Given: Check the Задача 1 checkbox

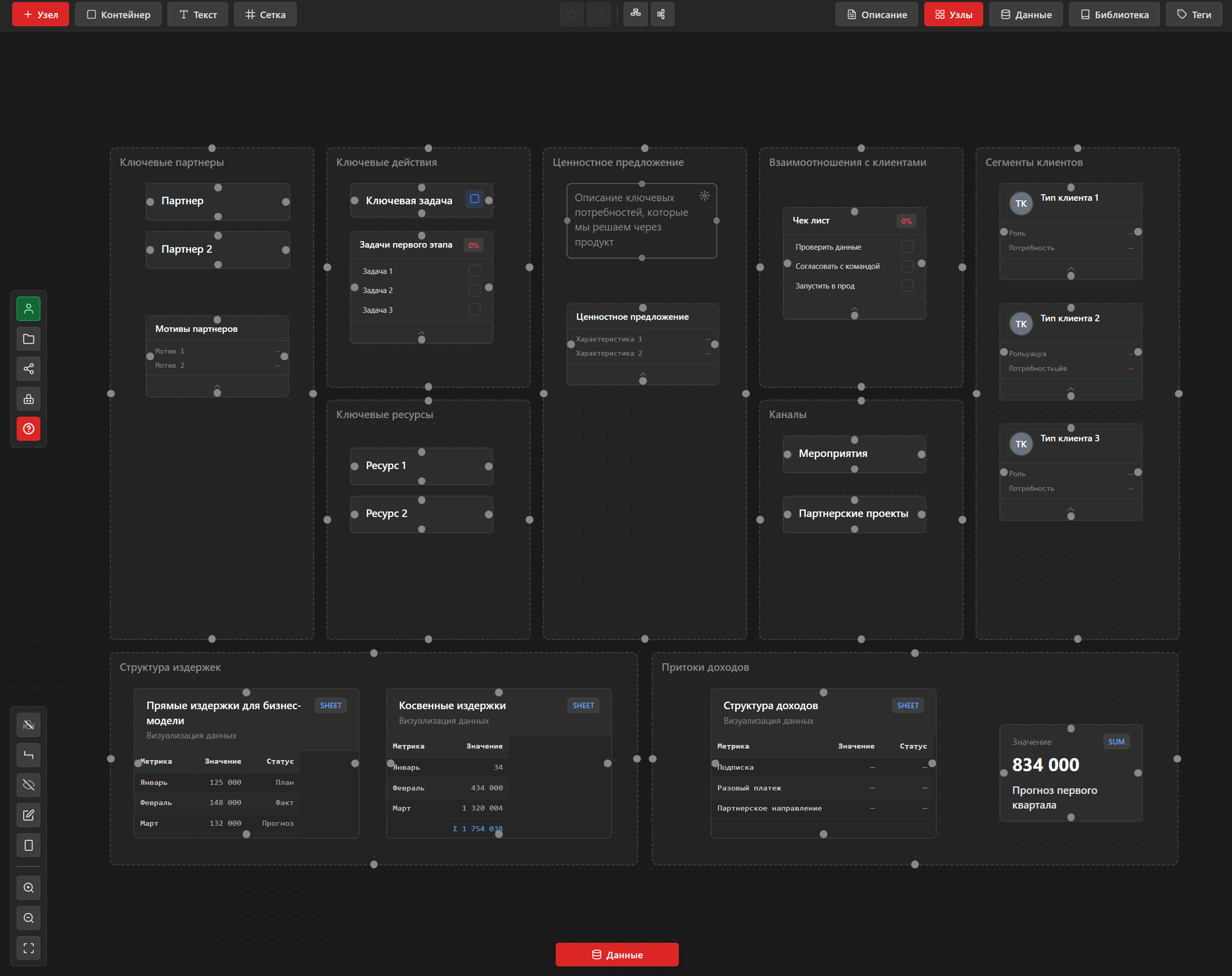Looking at the screenshot, I should point(474,271).
